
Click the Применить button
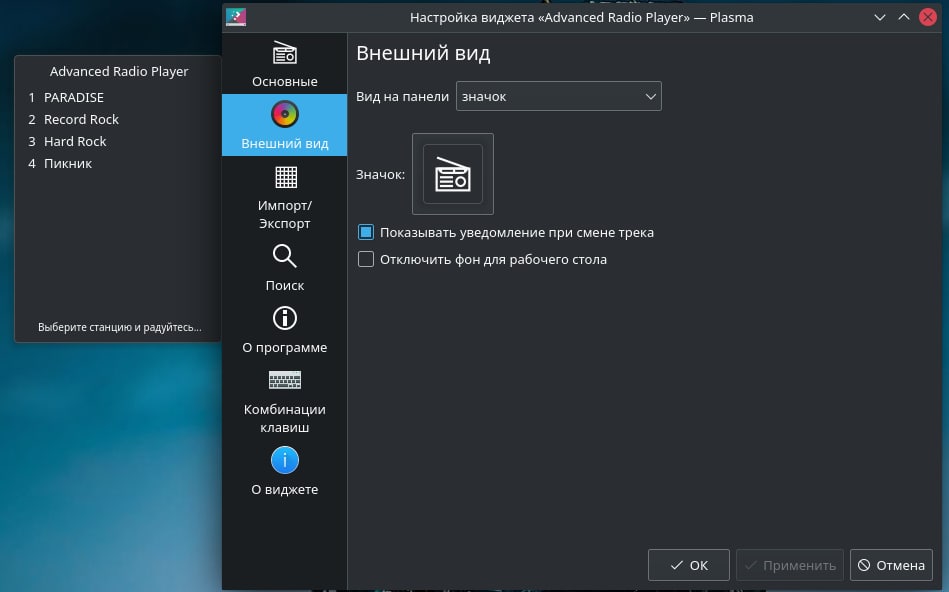pyautogui.click(x=790, y=565)
